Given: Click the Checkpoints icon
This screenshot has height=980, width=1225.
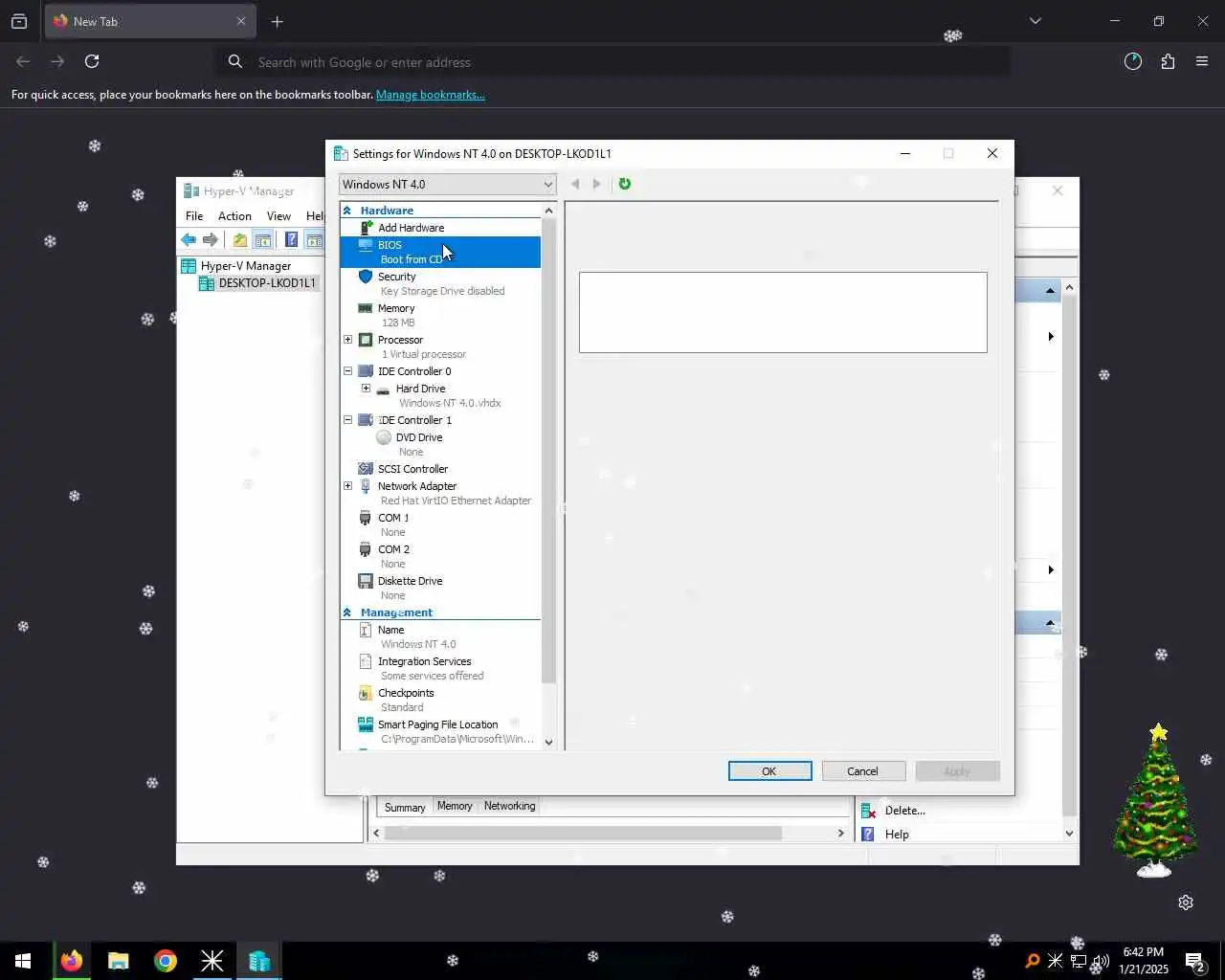Looking at the screenshot, I should [x=366, y=693].
